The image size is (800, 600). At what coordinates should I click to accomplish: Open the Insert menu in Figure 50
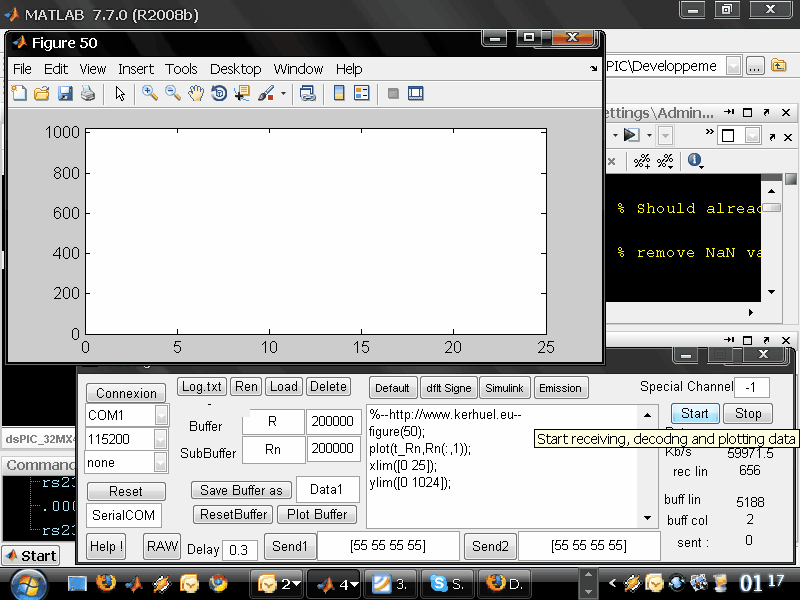coord(136,69)
